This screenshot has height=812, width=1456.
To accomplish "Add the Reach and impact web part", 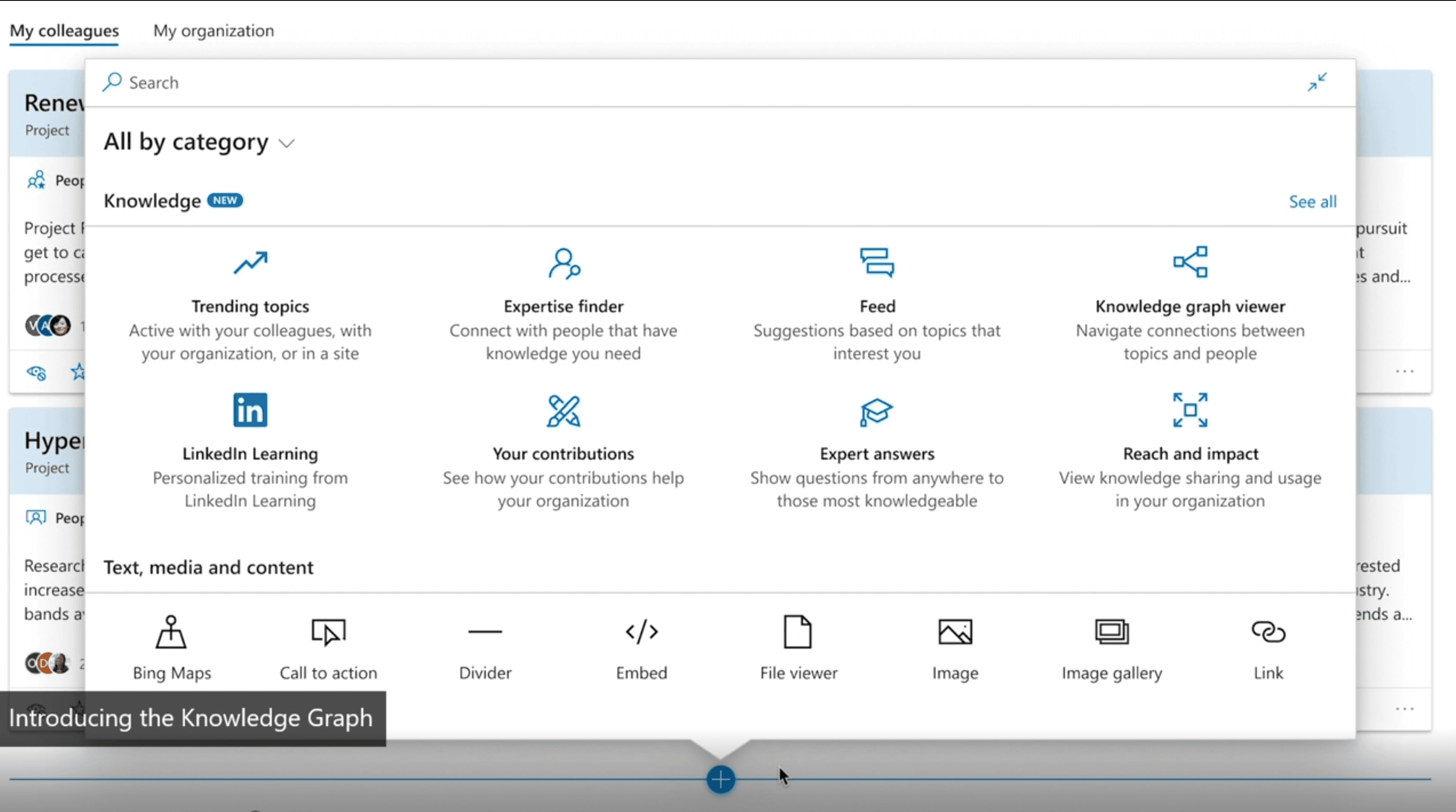I will pos(1190,452).
